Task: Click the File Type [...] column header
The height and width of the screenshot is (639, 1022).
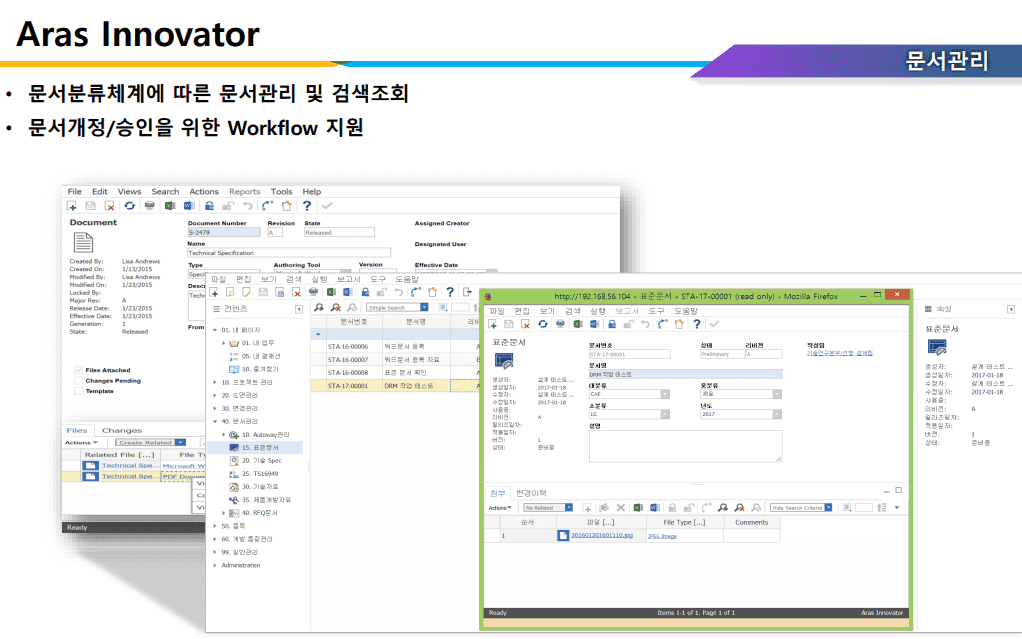Action: (684, 522)
